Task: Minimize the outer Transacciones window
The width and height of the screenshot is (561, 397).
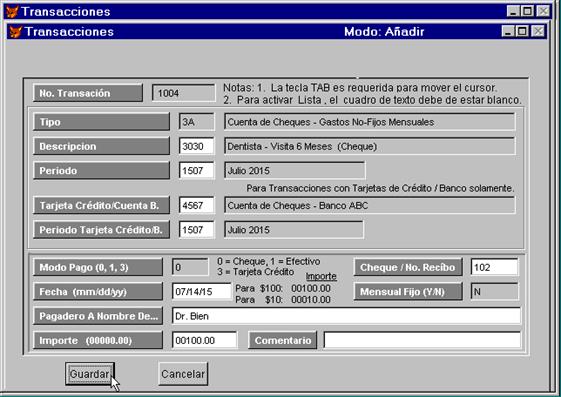Action: tap(513, 11)
